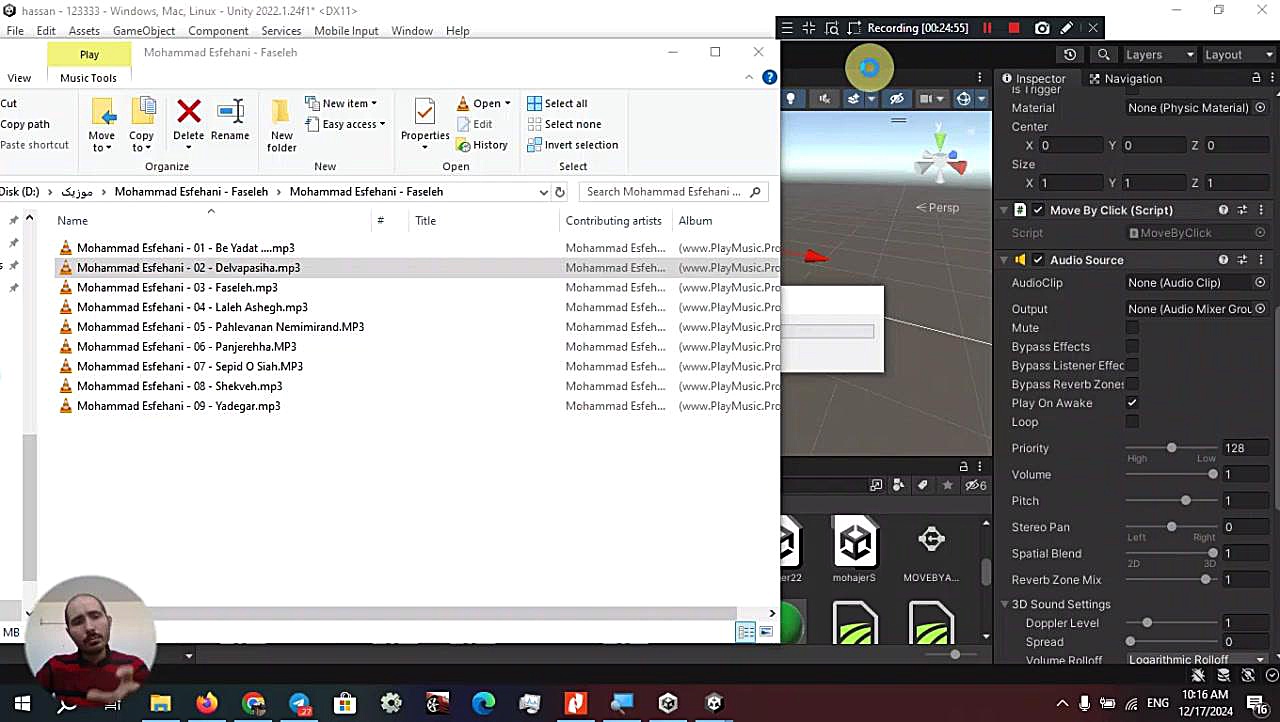
Task: Switch Explorer to large icons view
Action: pyautogui.click(x=766, y=632)
